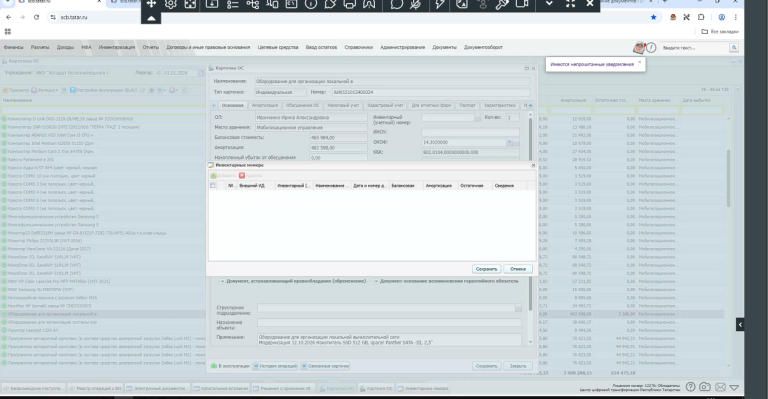
Task: Click the list icon in overlay toolbar
Action: coord(232,4)
